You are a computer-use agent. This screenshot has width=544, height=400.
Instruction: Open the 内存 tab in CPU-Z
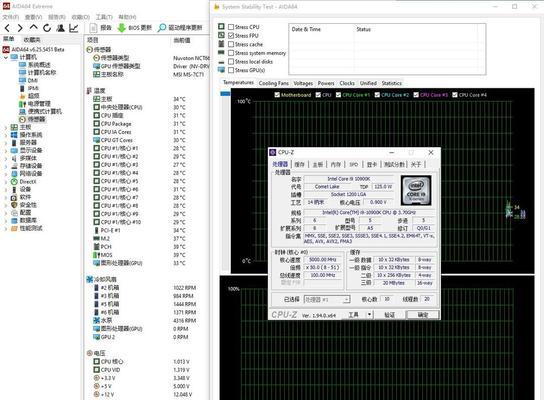coord(335,164)
